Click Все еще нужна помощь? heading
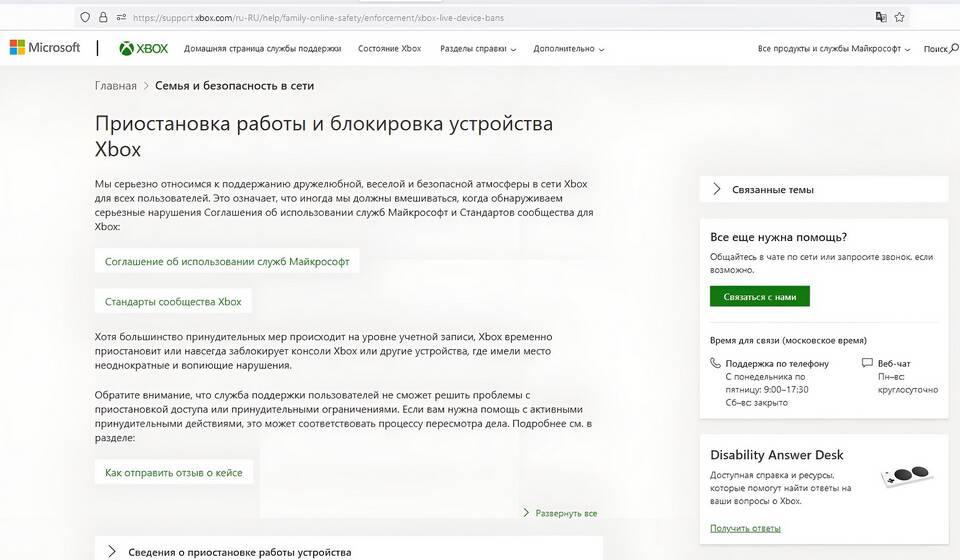The width and height of the screenshot is (960, 560). 778,237
